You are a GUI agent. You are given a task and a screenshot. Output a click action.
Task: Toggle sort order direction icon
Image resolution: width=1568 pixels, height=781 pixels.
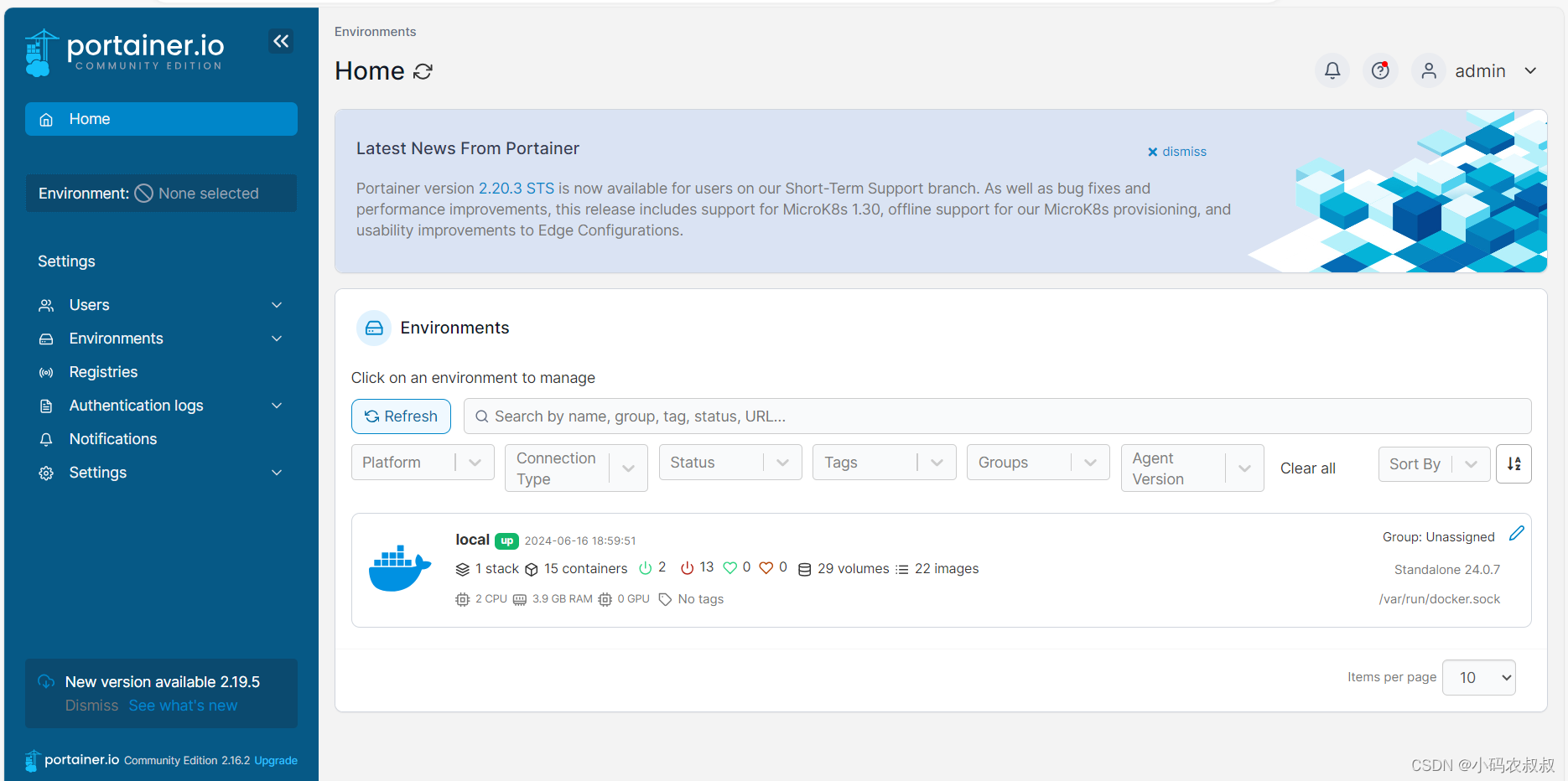1513,463
